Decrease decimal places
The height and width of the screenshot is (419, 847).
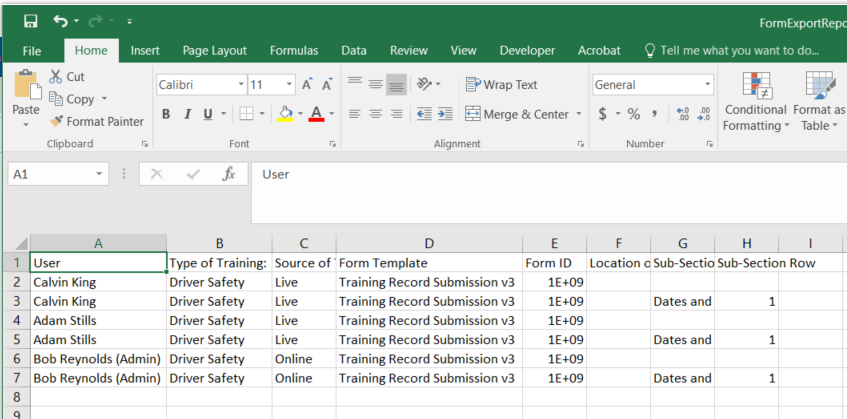tap(703, 114)
